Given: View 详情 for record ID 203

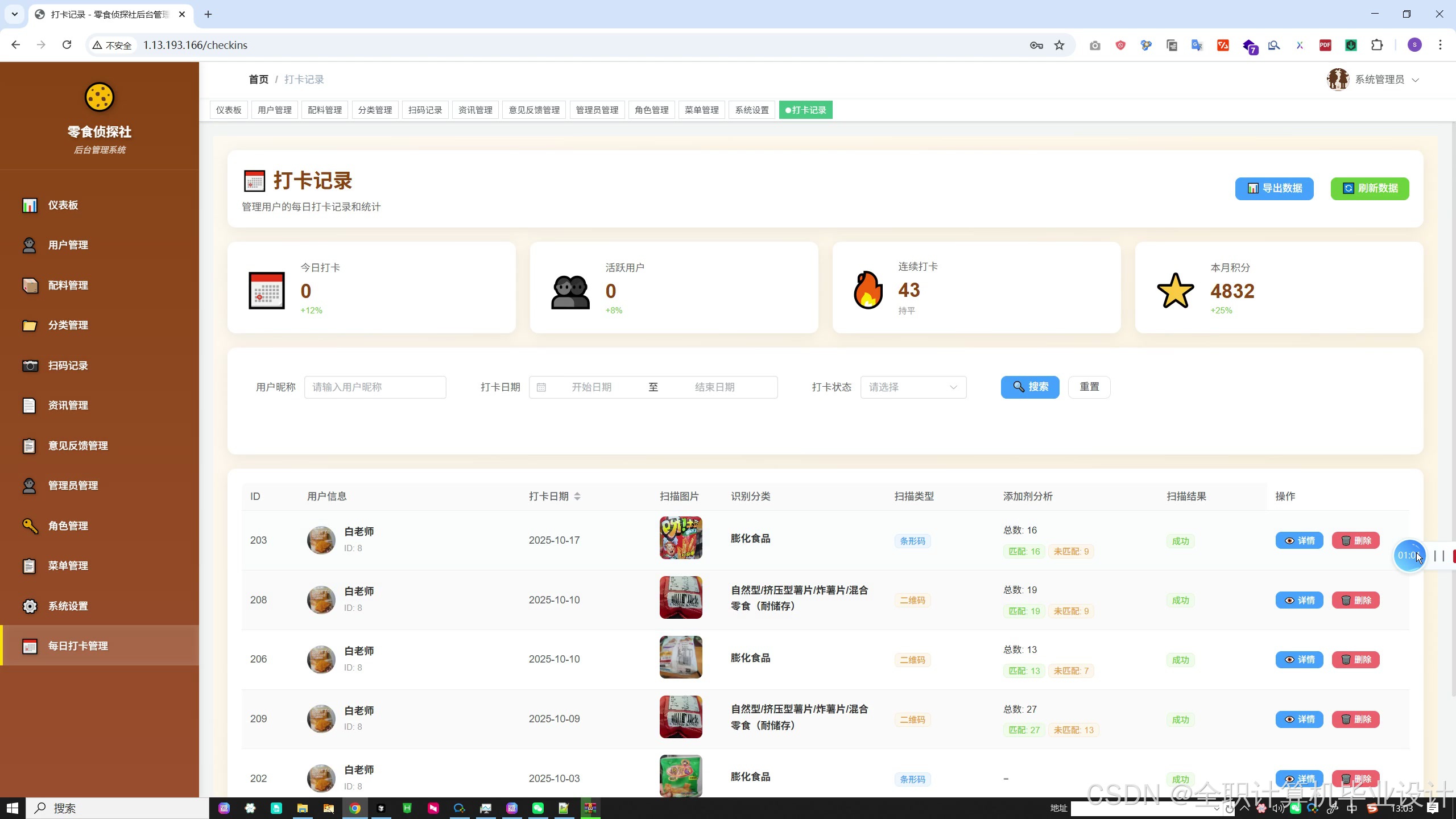Looking at the screenshot, I should click(1299, 540).
